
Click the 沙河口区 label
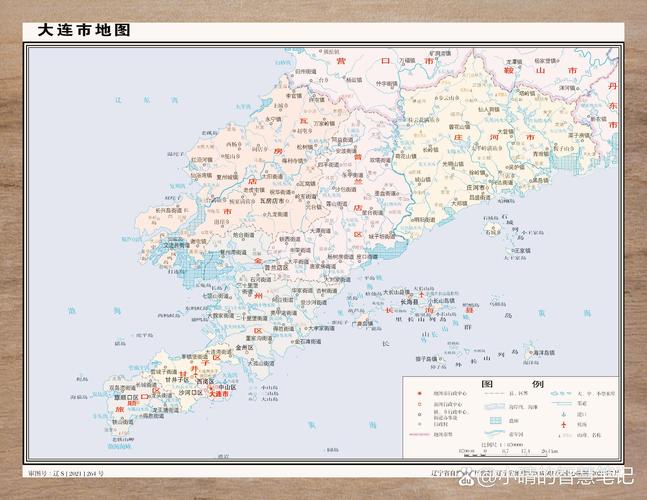click(x=191, y=393)
